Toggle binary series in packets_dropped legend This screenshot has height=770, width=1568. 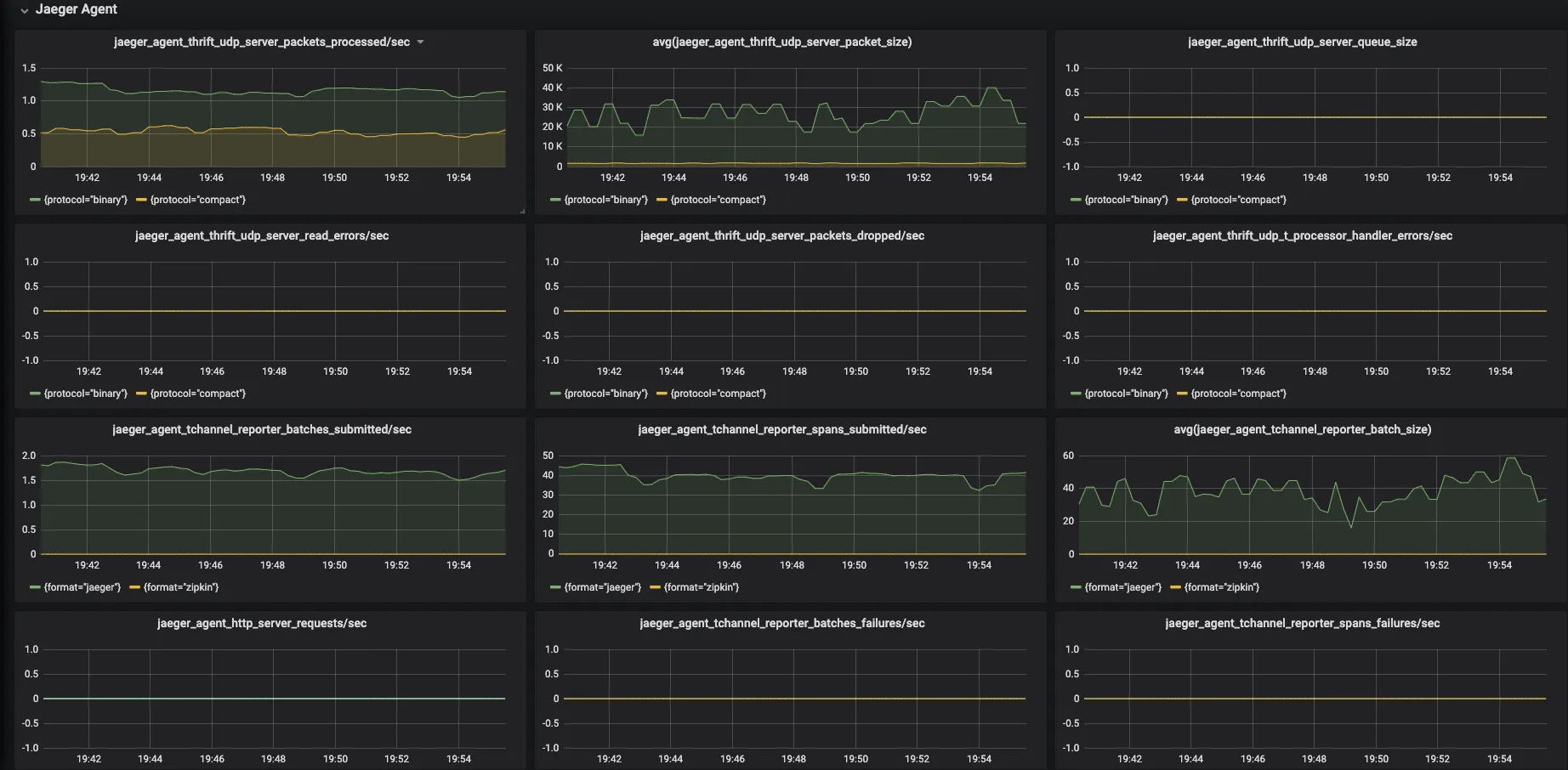(606, 393)
